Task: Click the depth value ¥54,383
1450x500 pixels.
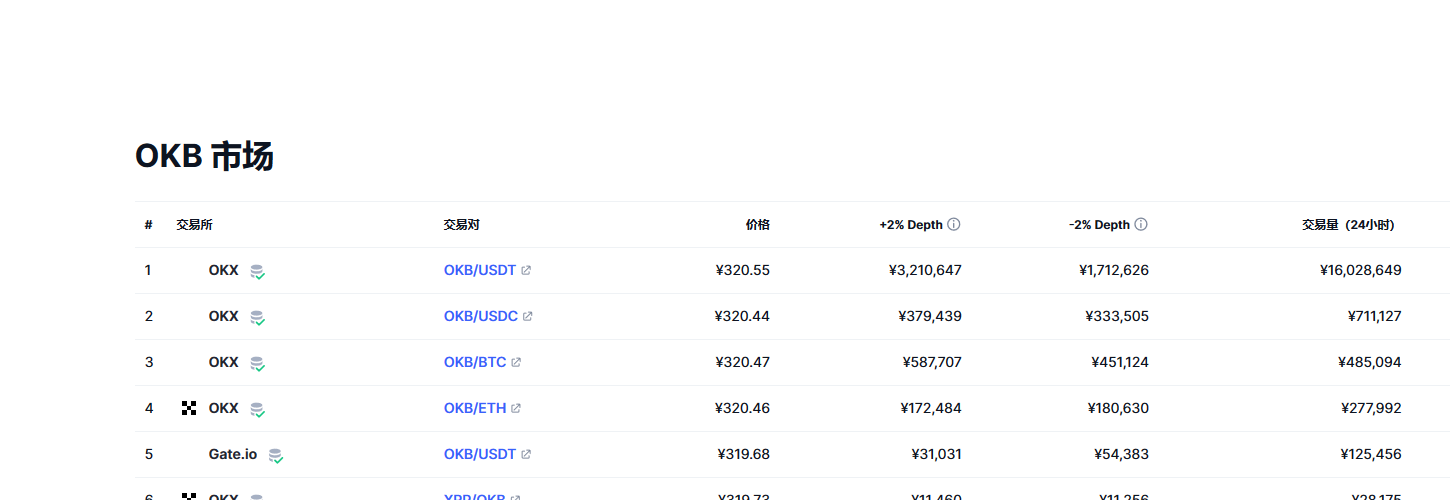Action: [x=1122, y=454]
